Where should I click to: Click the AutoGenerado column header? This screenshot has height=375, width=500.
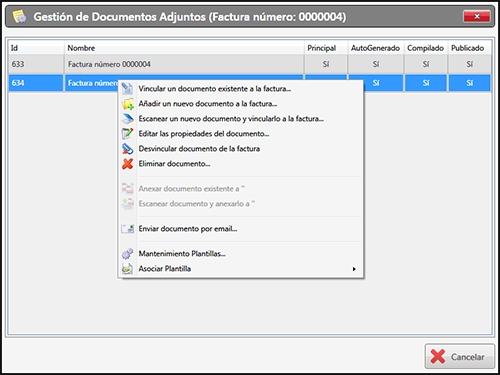[x=376, y=48]
